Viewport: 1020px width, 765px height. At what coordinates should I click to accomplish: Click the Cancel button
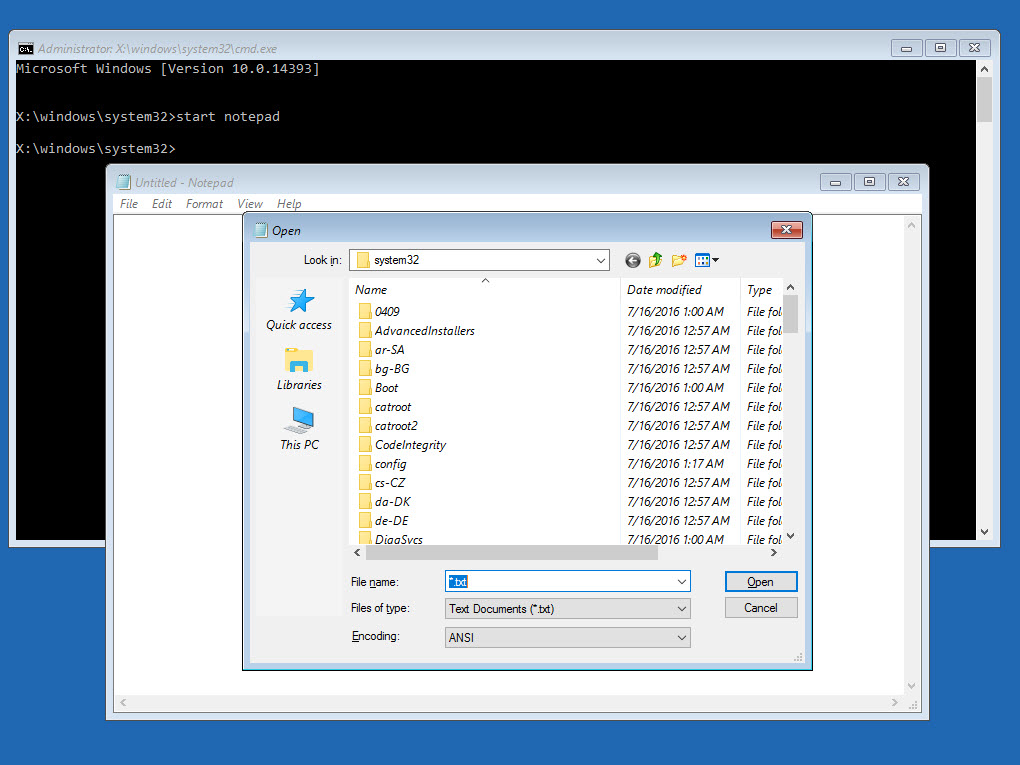(760, 608)
